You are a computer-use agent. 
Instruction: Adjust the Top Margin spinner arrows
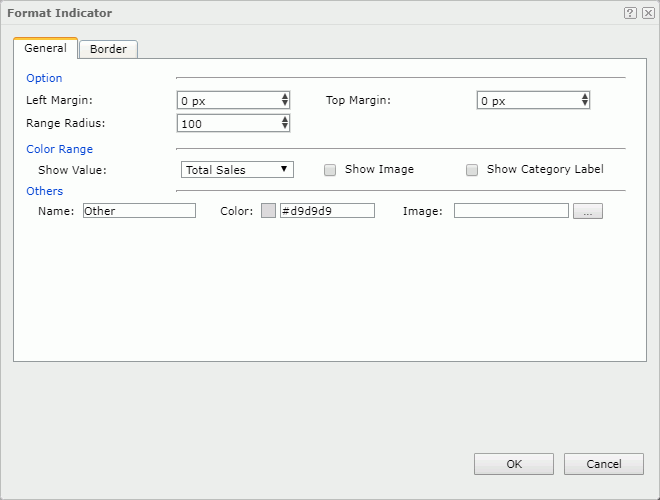(585, 100)
